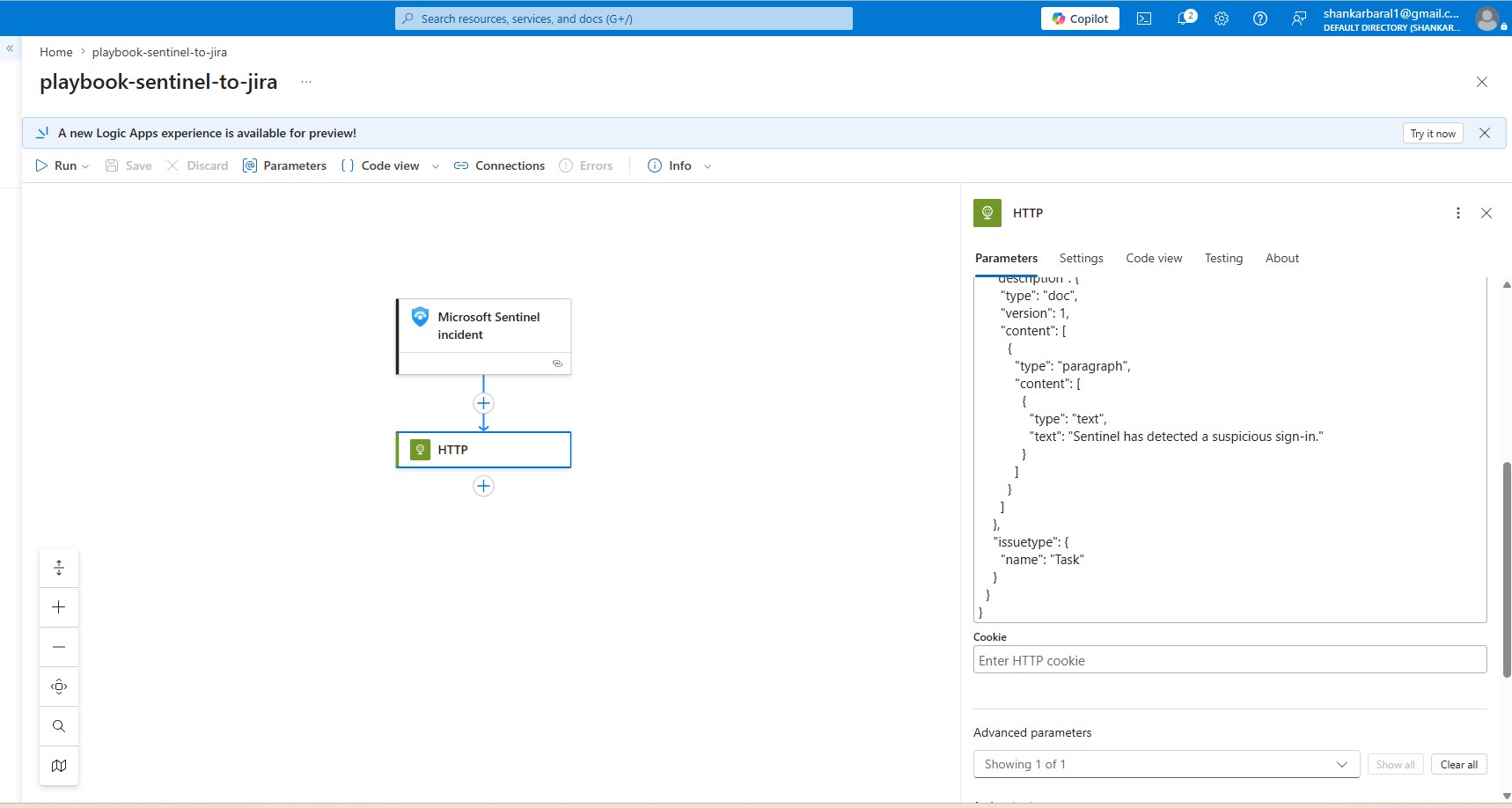
Task: Click the Sentinel suspicious sign-in text line
Action: [x=1177, y=437]
